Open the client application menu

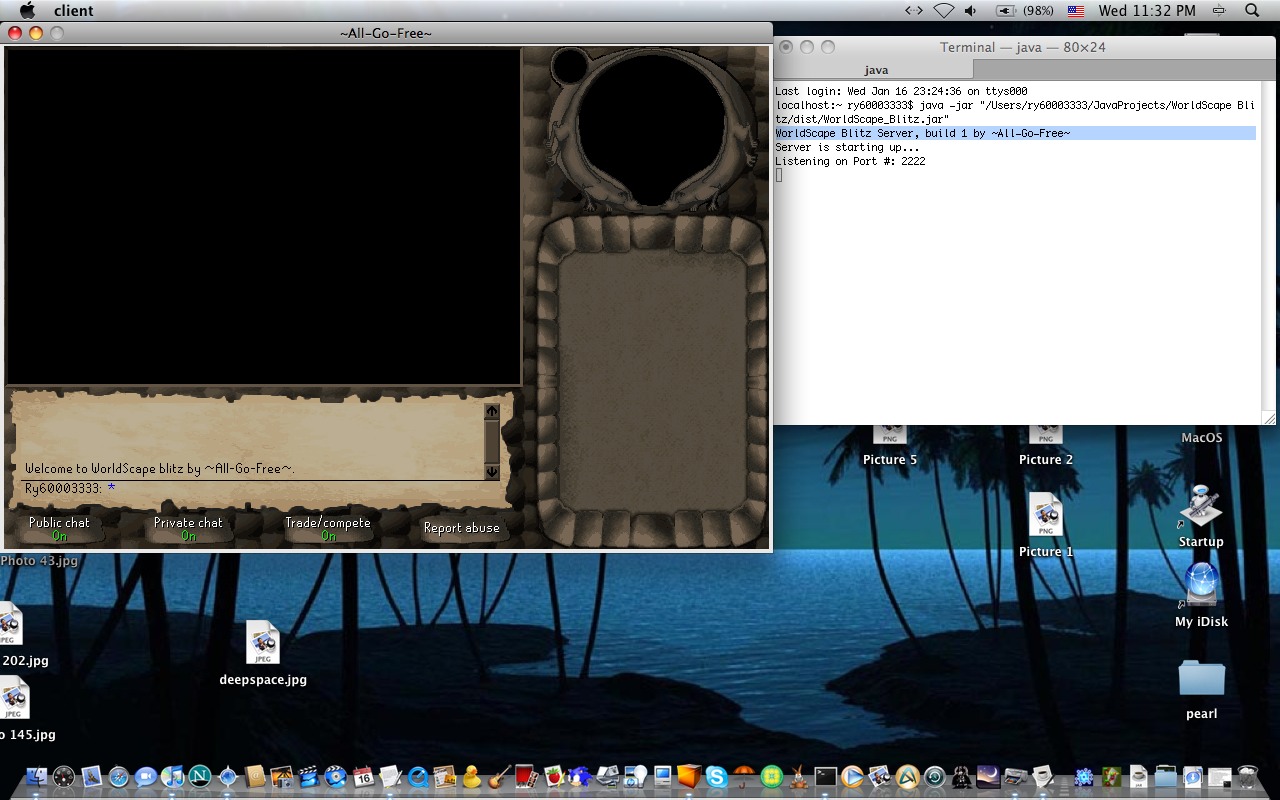tap(74, 10)
